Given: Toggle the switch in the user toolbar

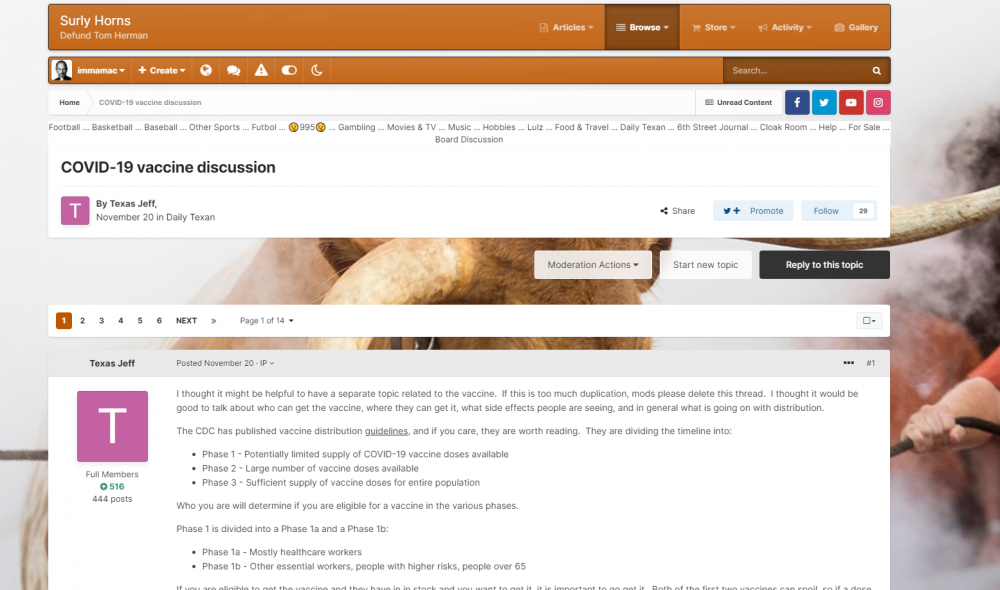Looking at the screenshot, I should [289, 71].
